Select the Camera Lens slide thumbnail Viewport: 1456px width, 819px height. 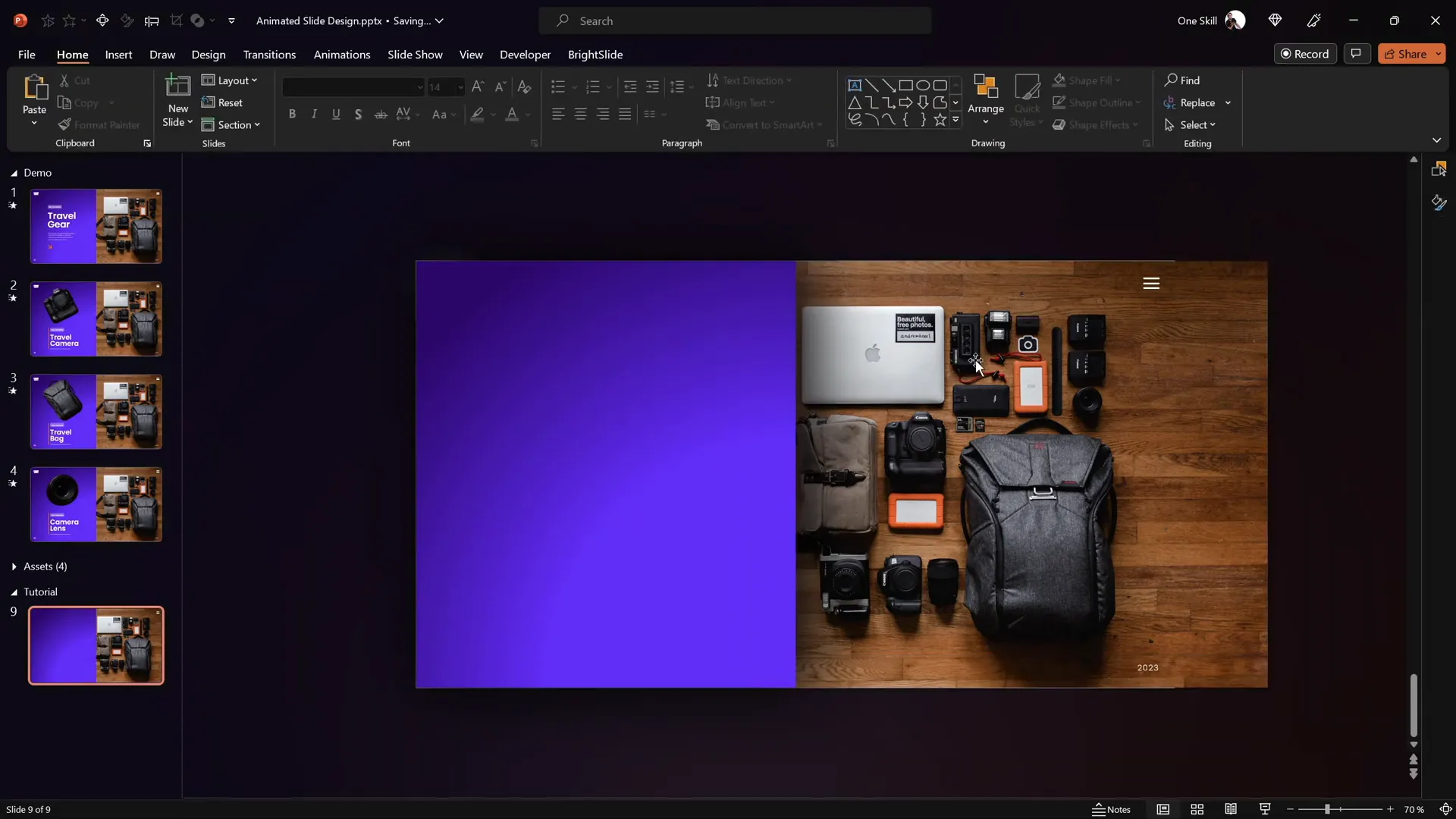point(96,504)
